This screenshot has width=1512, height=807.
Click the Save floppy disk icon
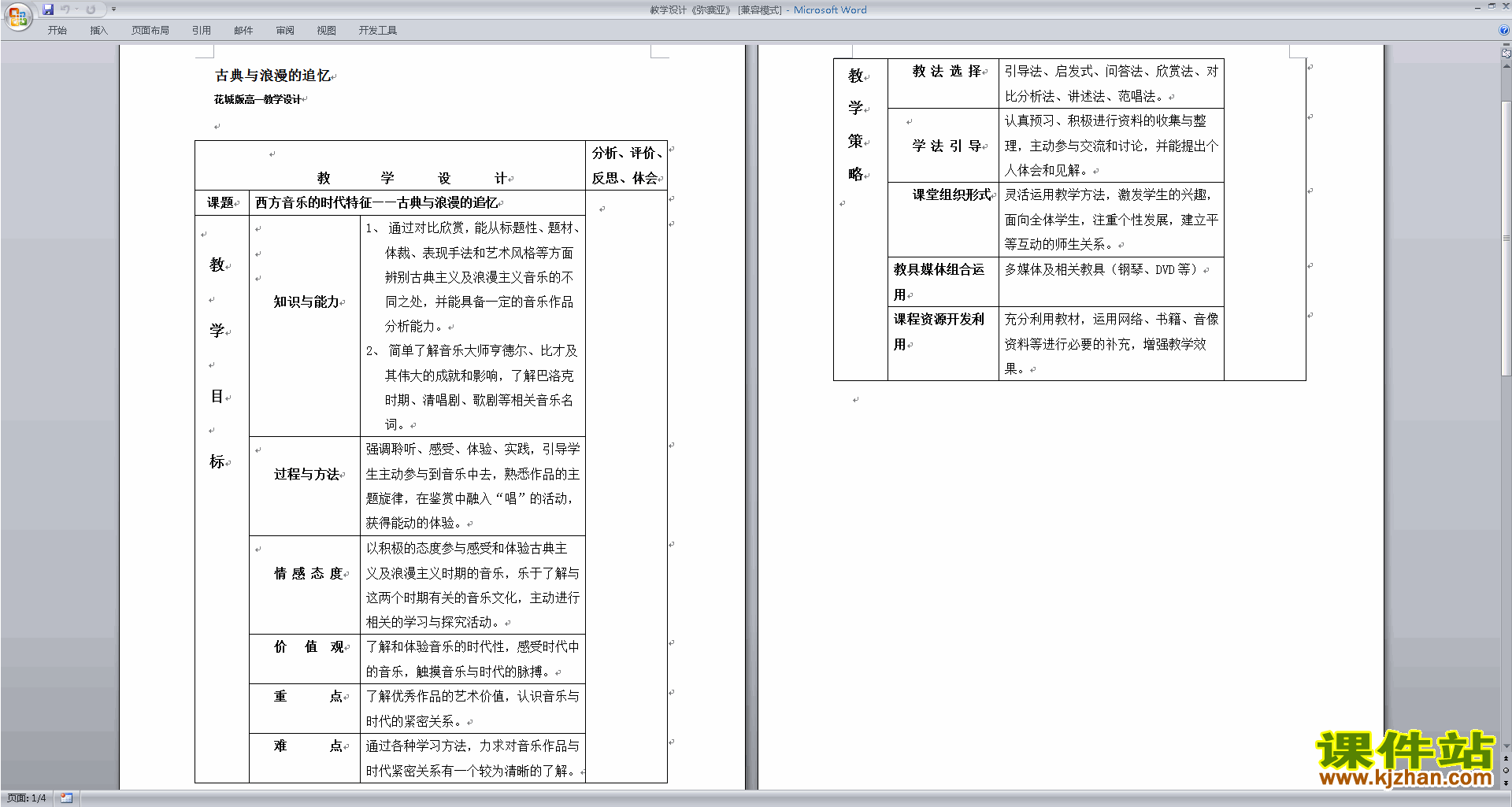pyautogui.click(x=48, y=9)
